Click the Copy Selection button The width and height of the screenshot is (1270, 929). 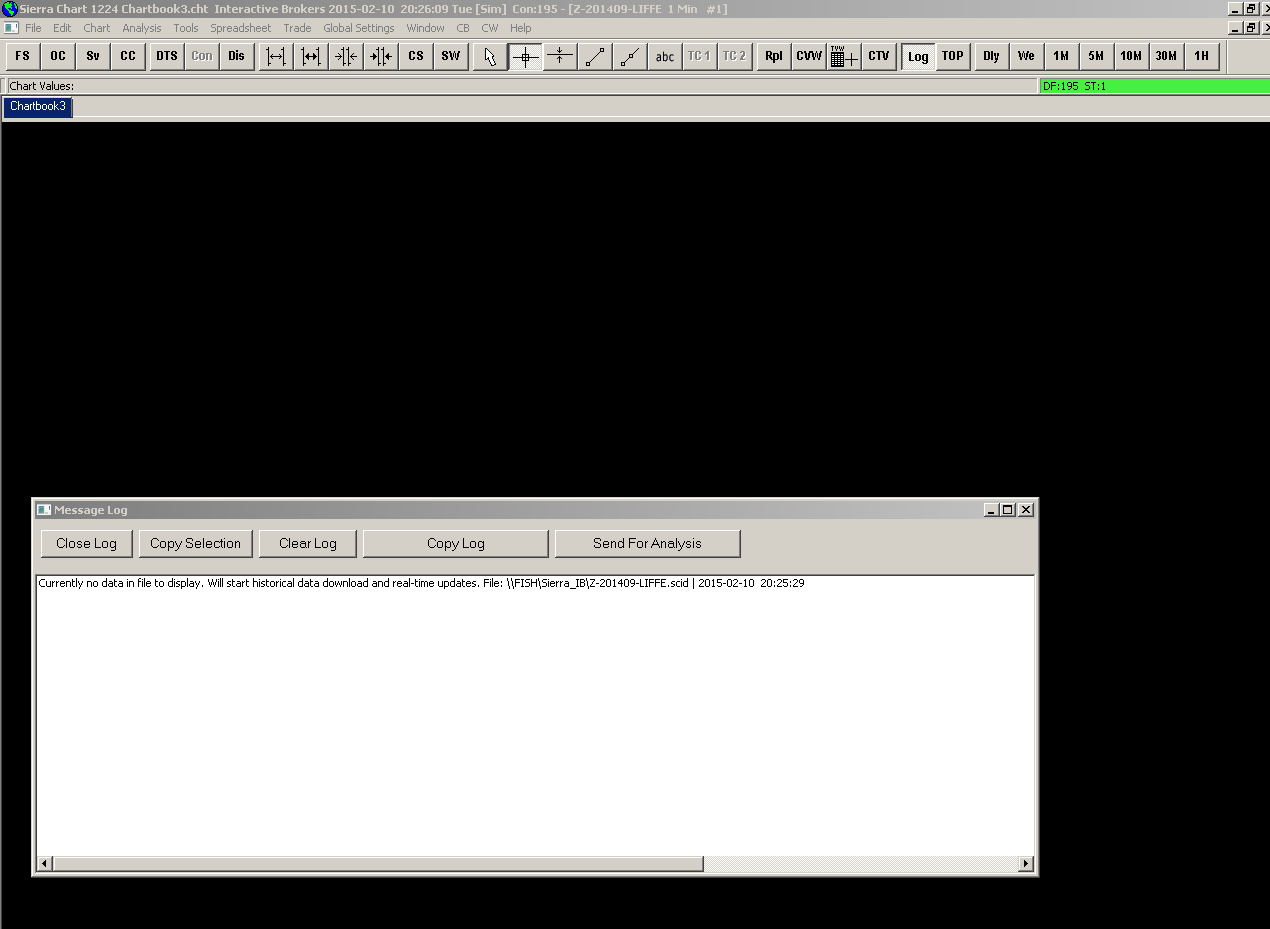pos(195,543)
